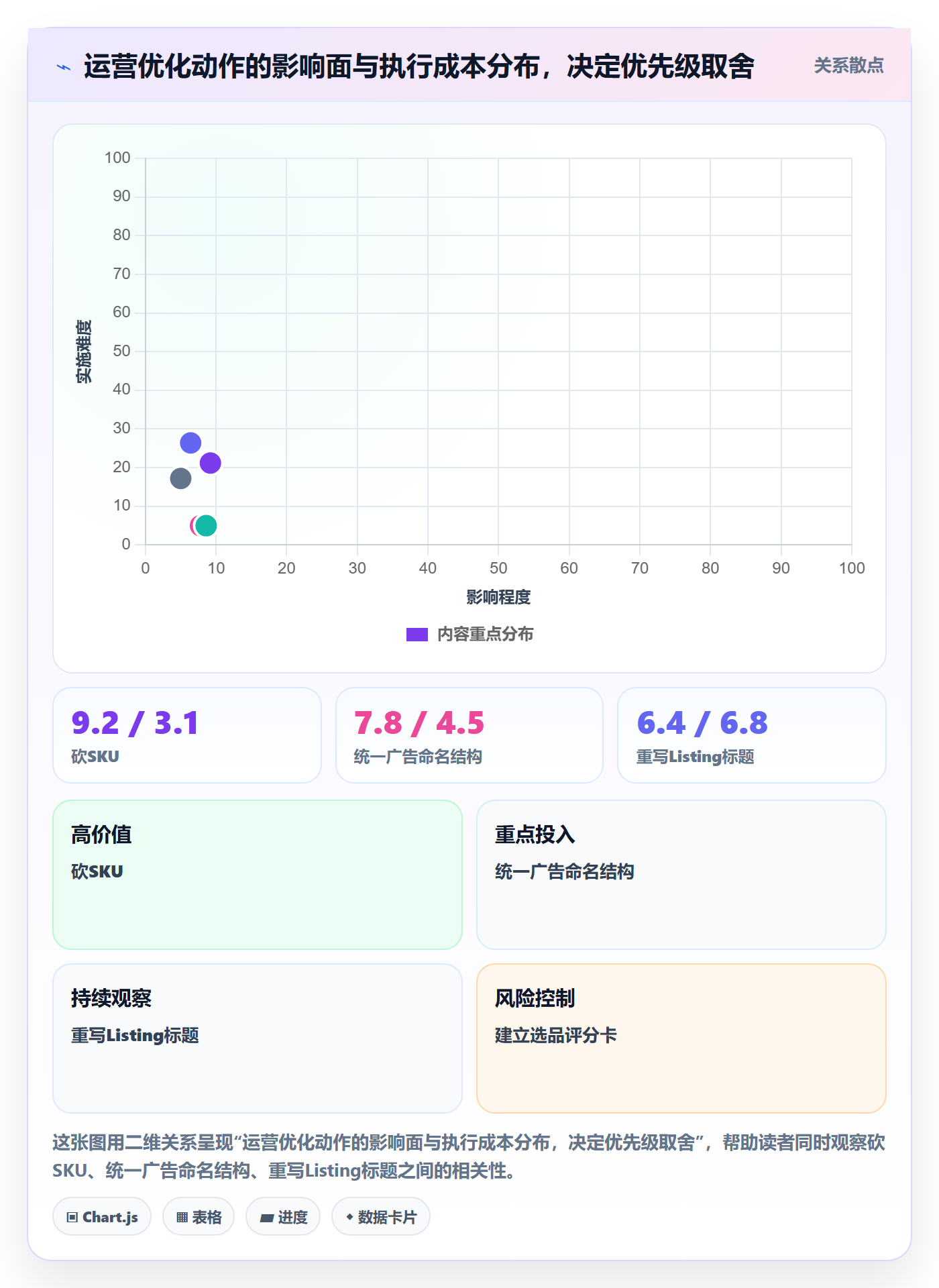The height and width of the screenshot is (1288, 939).
Task: Click 重写Listing标题 text in 持续观察 card
Action: coord(135,1035)
